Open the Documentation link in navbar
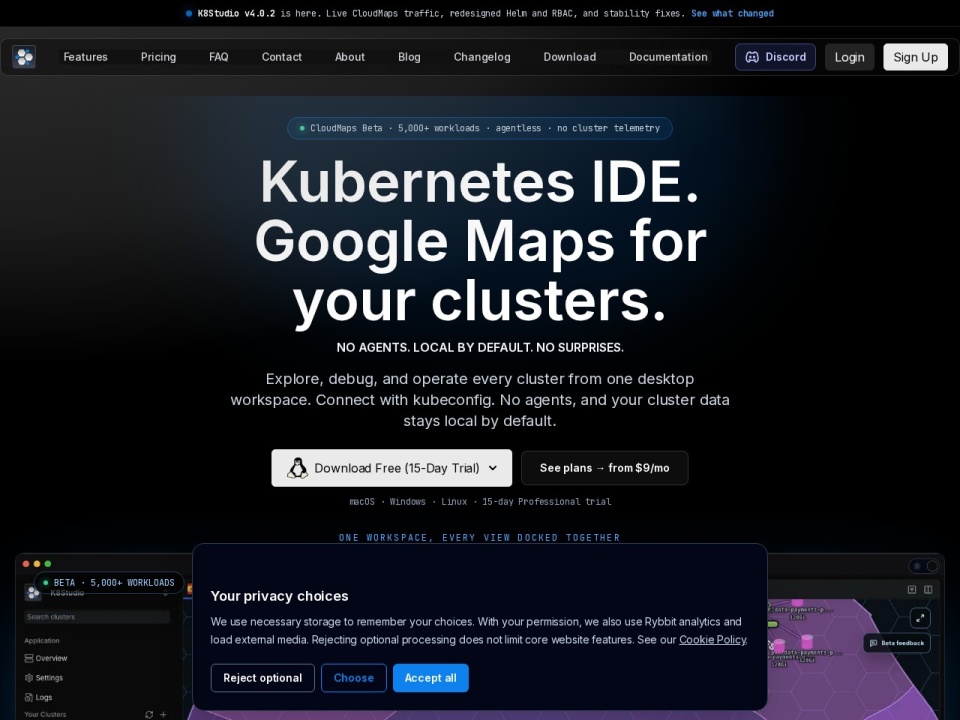Screen dimensions: 960x720 click(x=668, y=57)
